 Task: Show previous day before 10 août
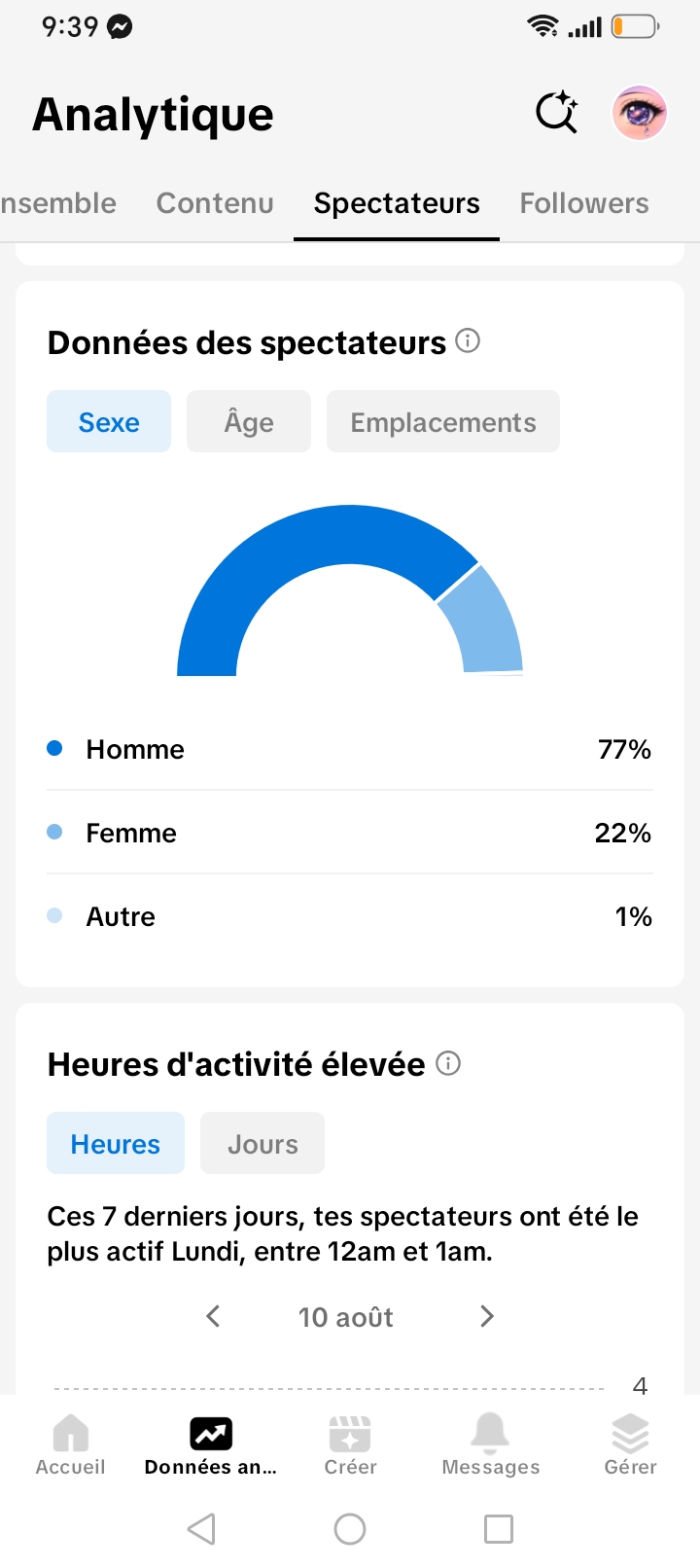coord(214,1316)
